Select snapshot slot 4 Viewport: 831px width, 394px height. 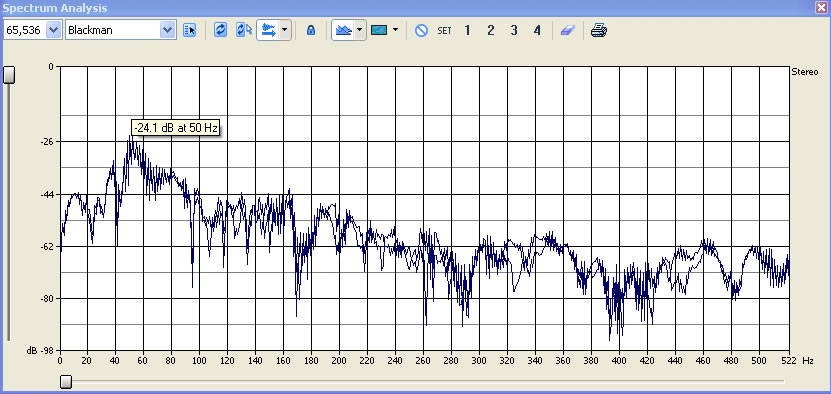pos(537,30)
